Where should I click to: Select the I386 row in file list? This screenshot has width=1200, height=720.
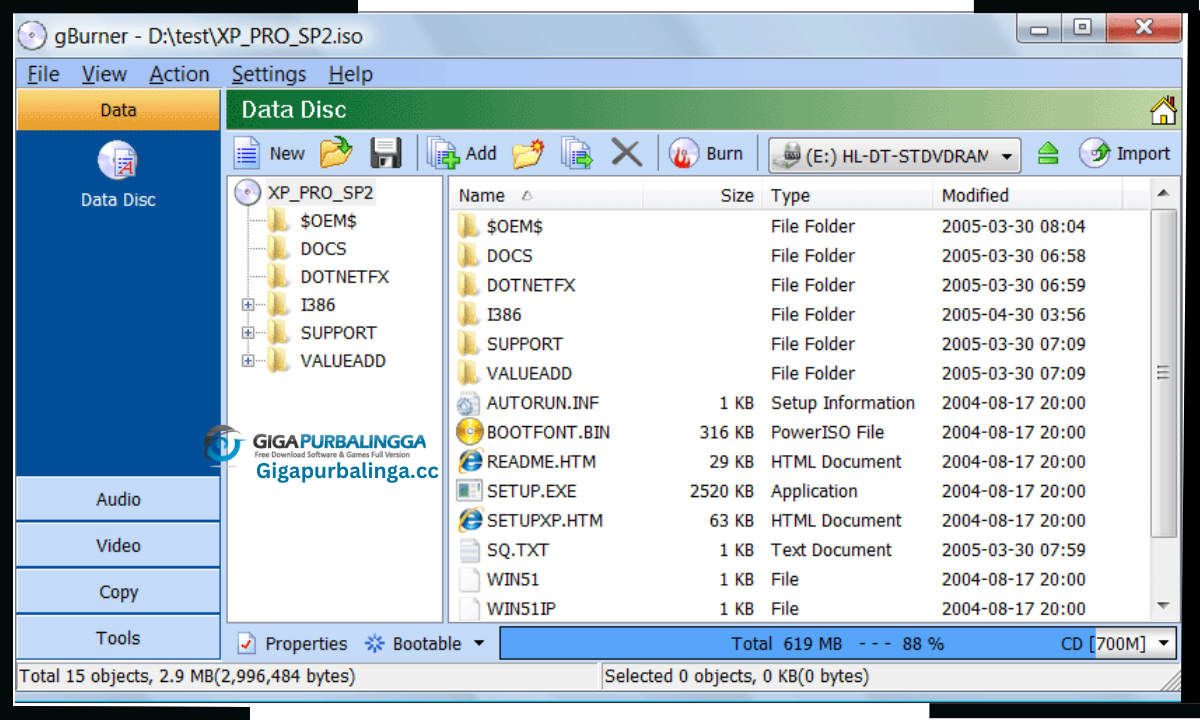800,314
